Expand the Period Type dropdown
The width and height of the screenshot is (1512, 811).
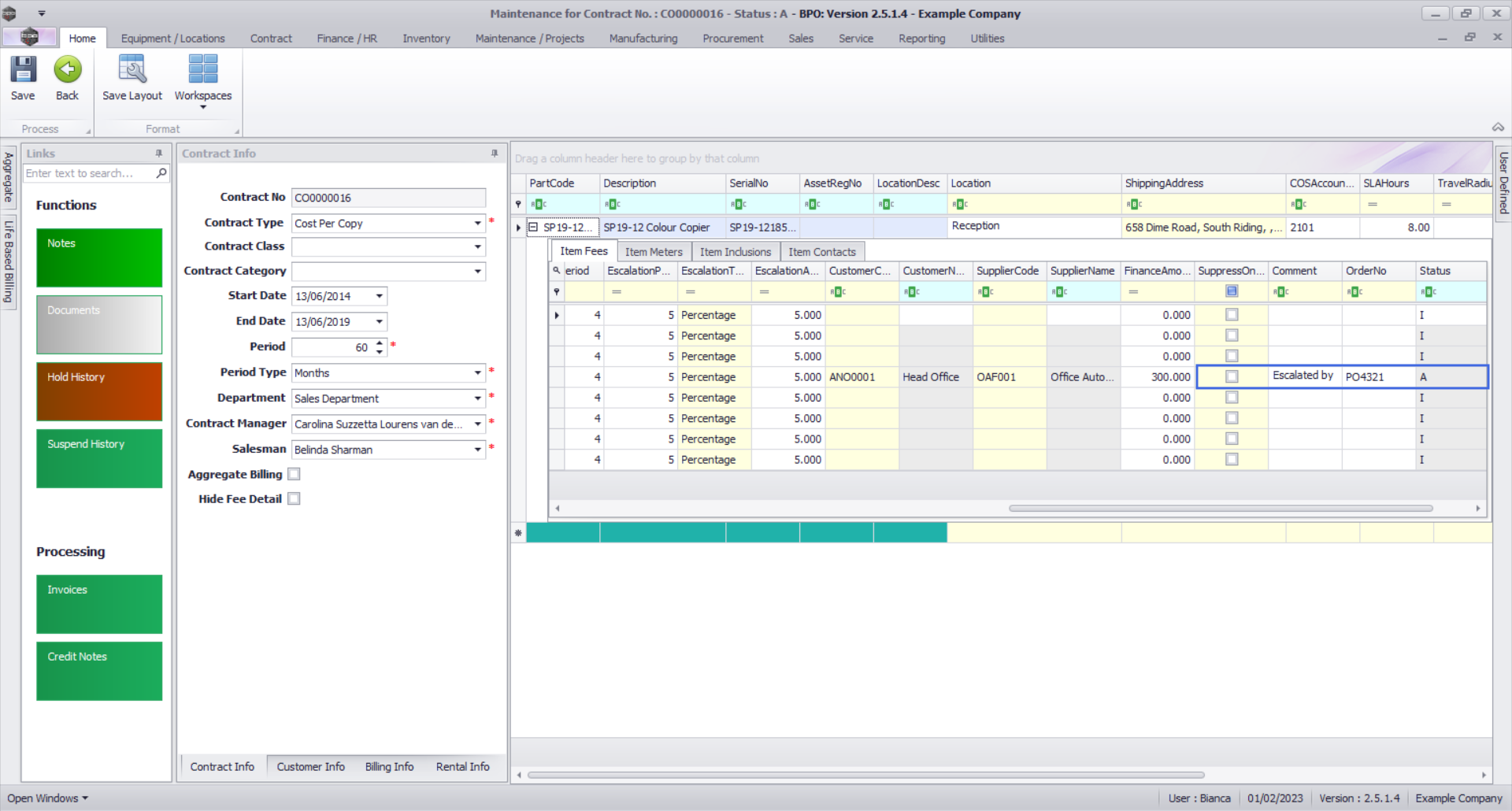[x=477, y=372]
